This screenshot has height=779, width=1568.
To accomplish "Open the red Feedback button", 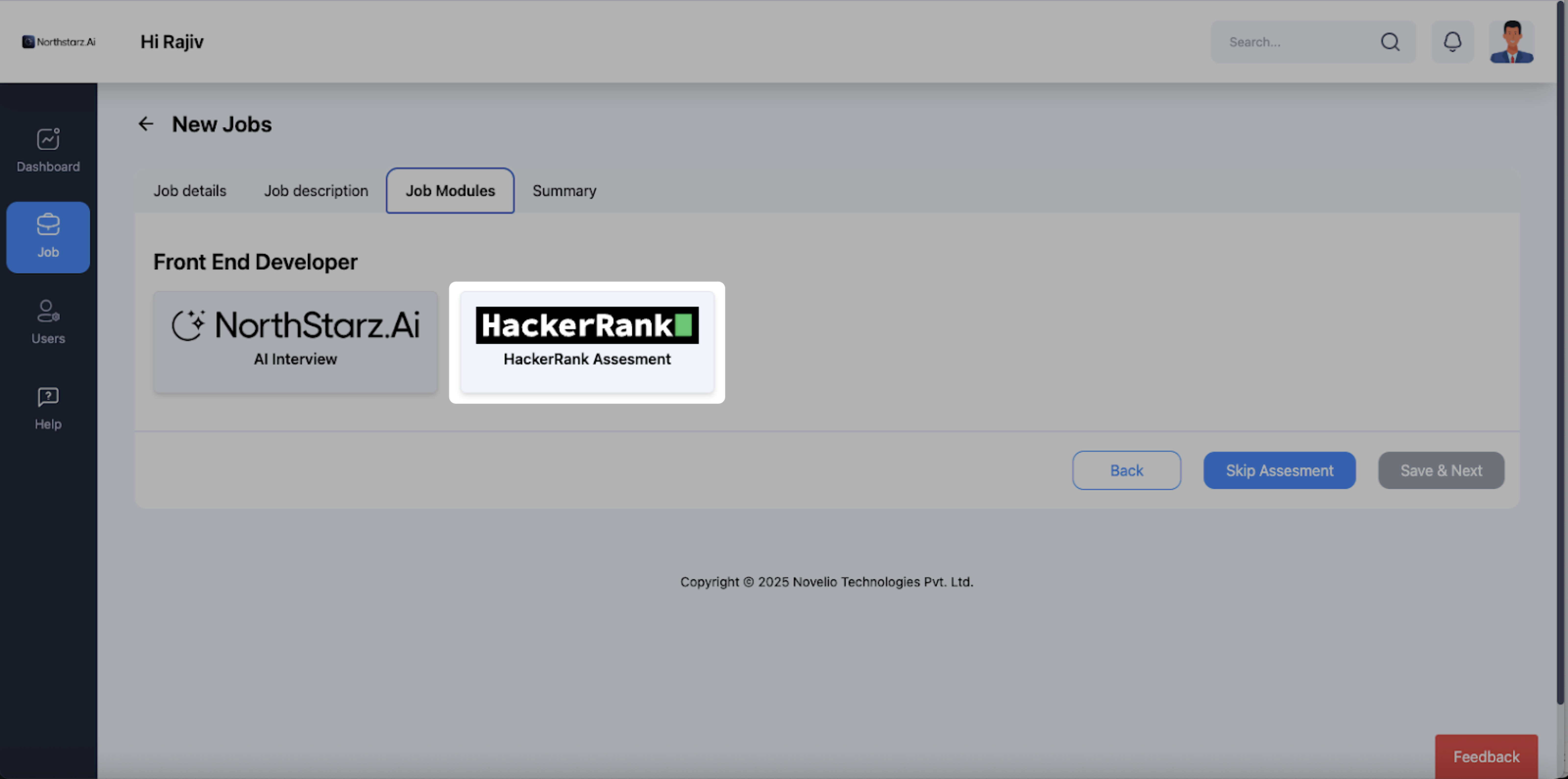I will [1486, 756].
